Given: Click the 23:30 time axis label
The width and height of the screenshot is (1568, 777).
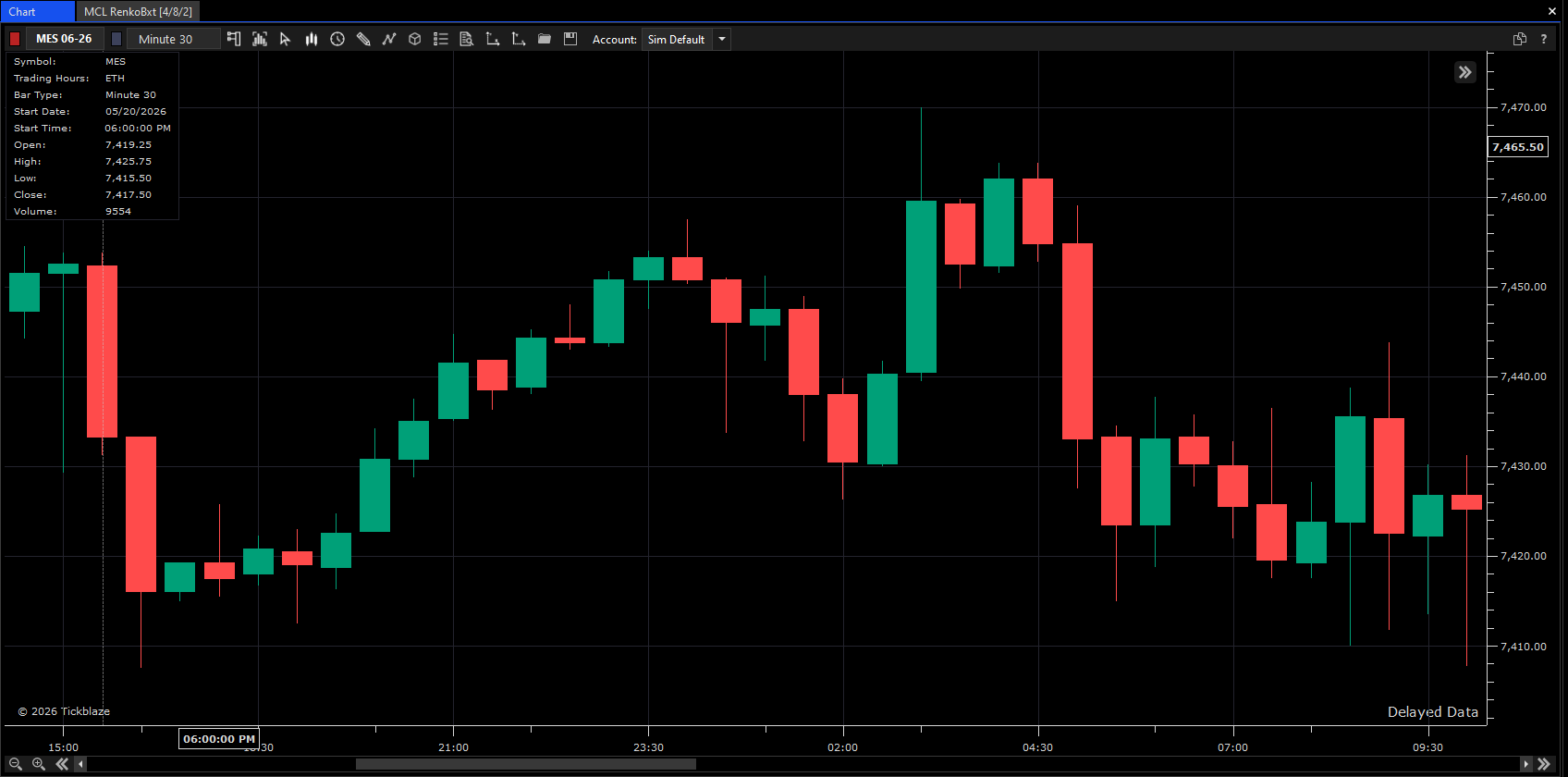Looking at the screenshot, I should (x=648, y=747).
